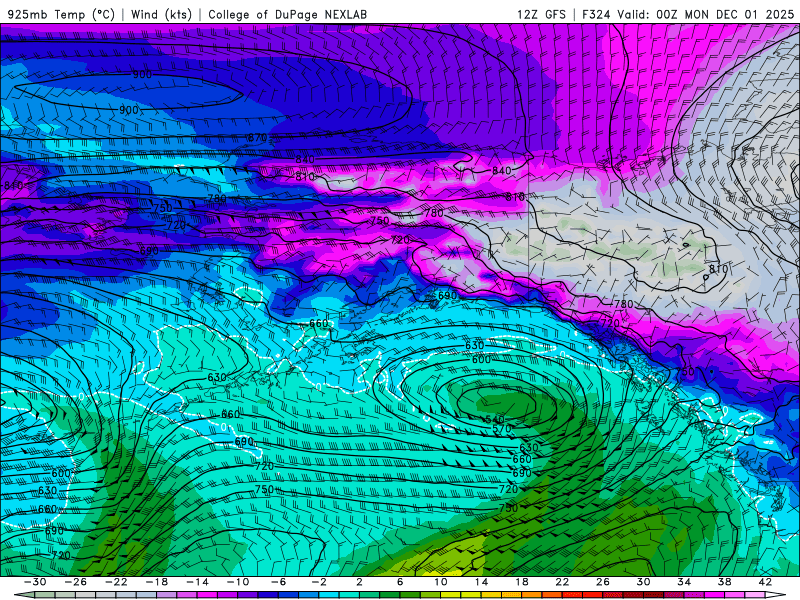800x600 pixels.
Task: Click the '18' color scale label
Action: tap(522, 582)
